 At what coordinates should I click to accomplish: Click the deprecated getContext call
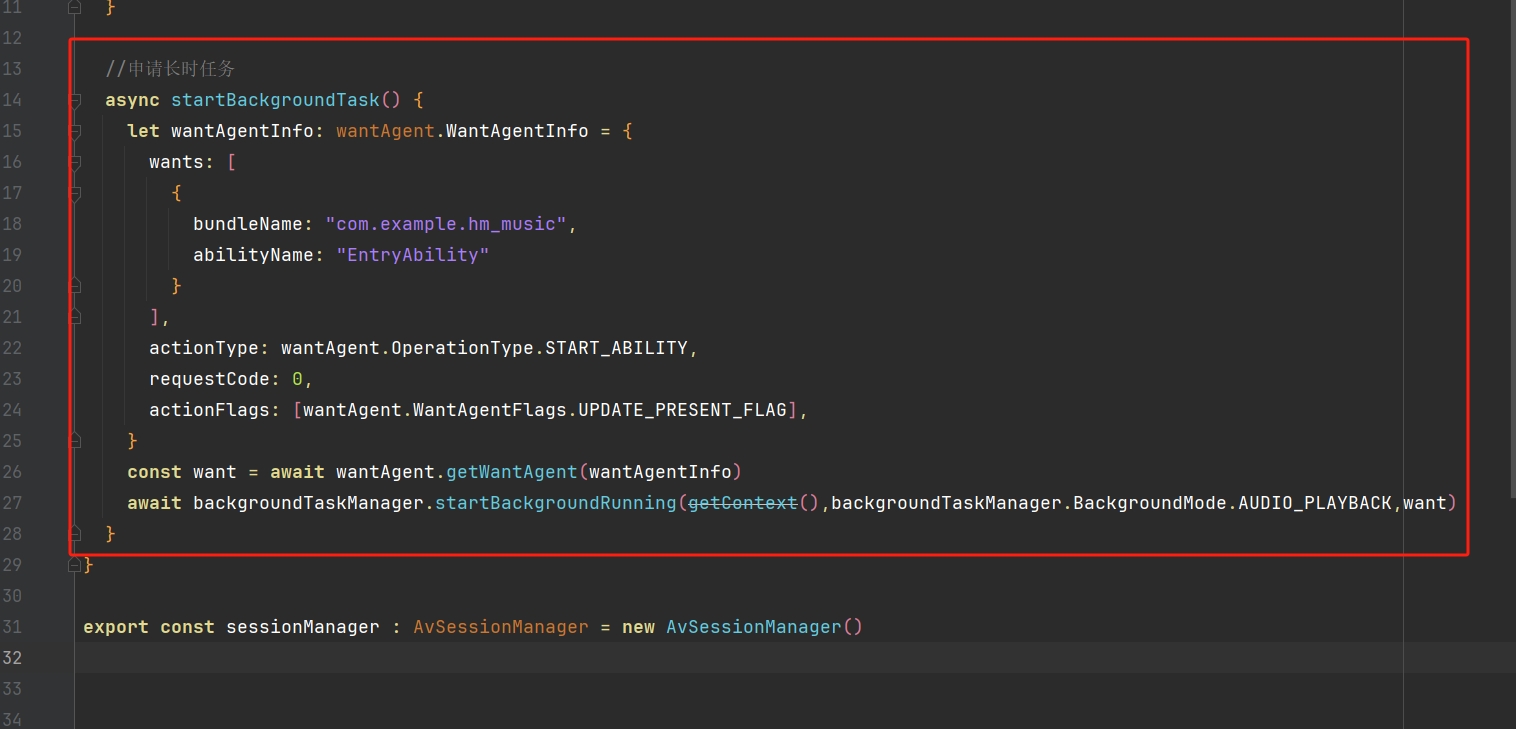[742, 503]
